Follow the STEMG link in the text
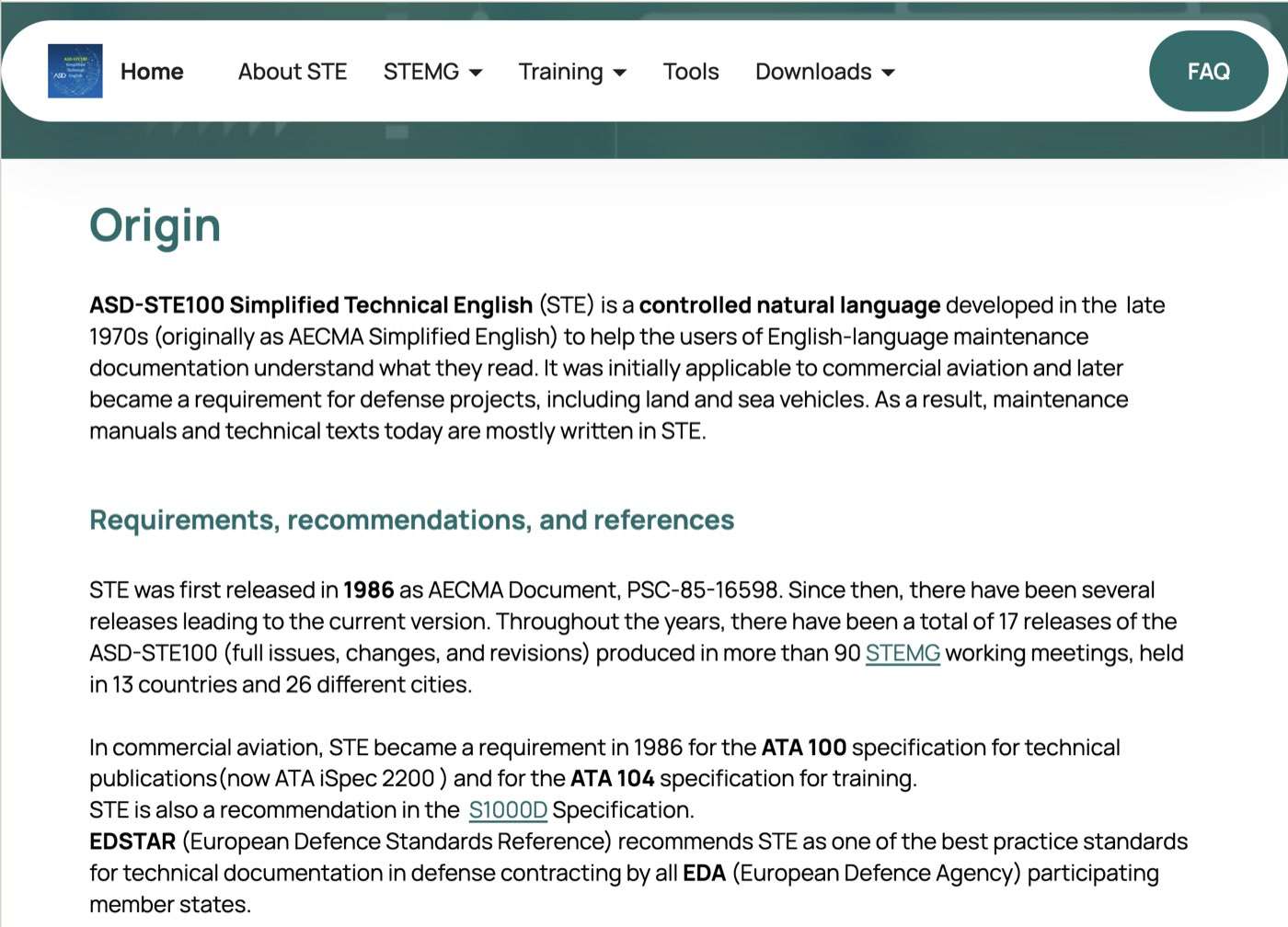1288x927 pixels. [x=903, y=653]
